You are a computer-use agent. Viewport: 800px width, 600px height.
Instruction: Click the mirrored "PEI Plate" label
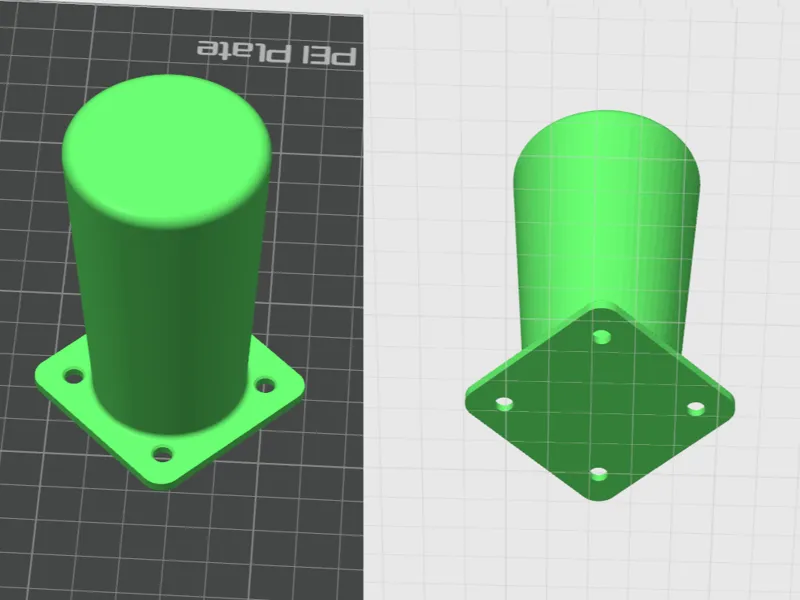coord(276,52)
